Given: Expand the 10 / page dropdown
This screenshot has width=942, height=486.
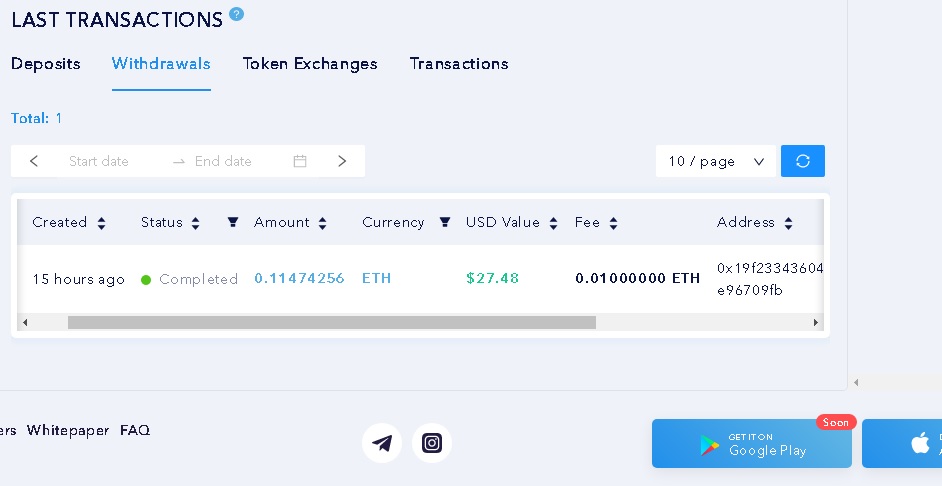Looking at the screenshot, I should pyautogui.click(x=716, y=161).
